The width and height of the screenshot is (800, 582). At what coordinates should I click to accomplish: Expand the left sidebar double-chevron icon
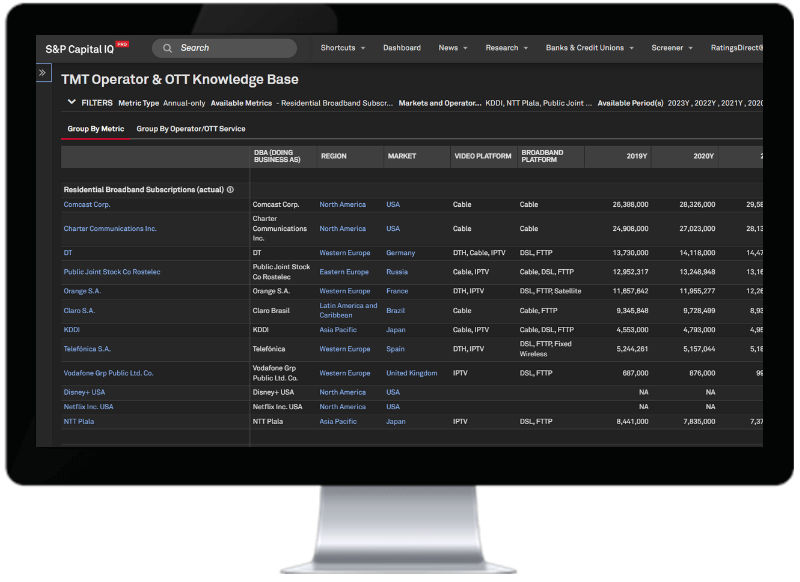(x=43, y=72)
